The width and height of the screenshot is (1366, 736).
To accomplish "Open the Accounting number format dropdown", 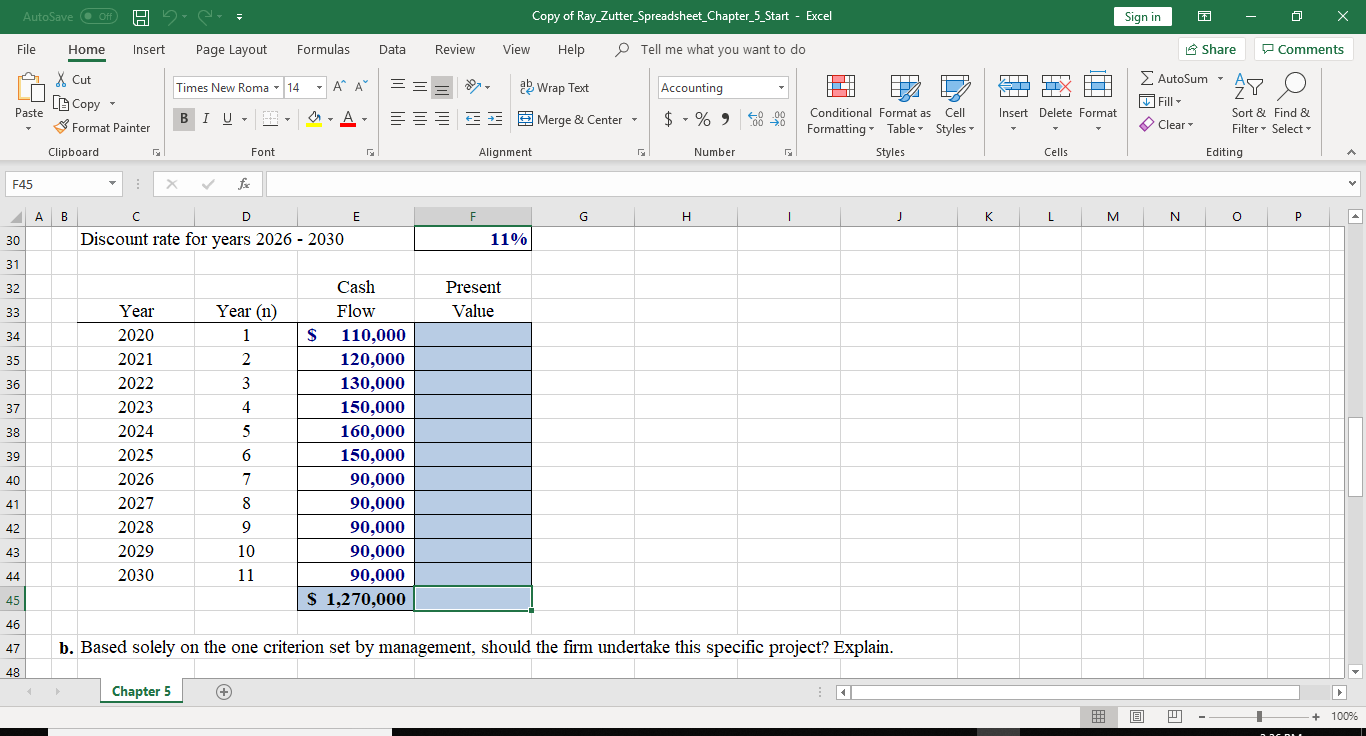I will coord(780,87).
